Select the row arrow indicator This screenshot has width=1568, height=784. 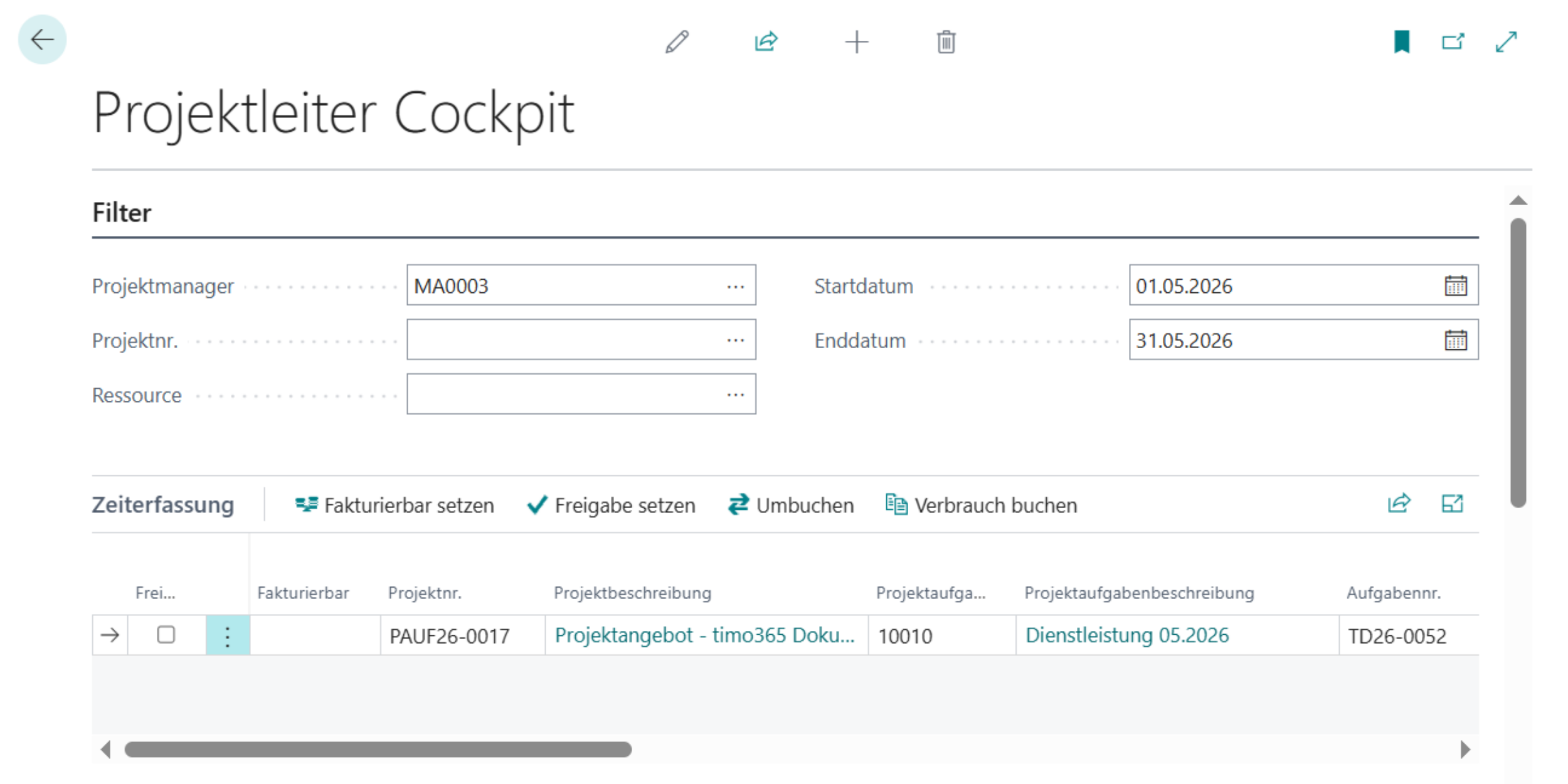(110, 635)
